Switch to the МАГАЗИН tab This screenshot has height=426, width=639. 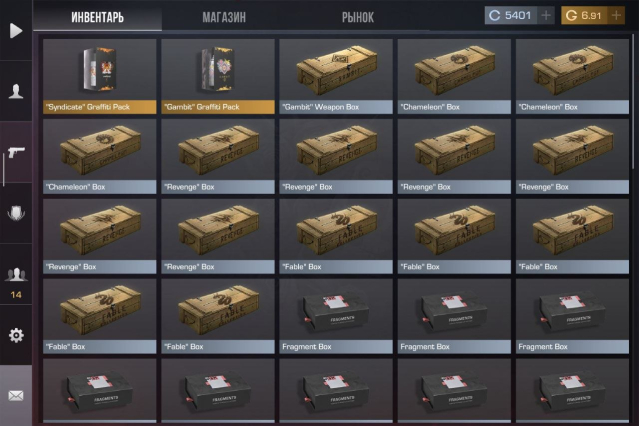[224, 17]
